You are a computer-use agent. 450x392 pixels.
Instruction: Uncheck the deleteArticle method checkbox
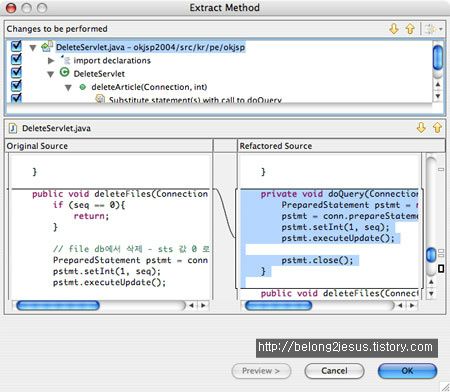[16, 86]
